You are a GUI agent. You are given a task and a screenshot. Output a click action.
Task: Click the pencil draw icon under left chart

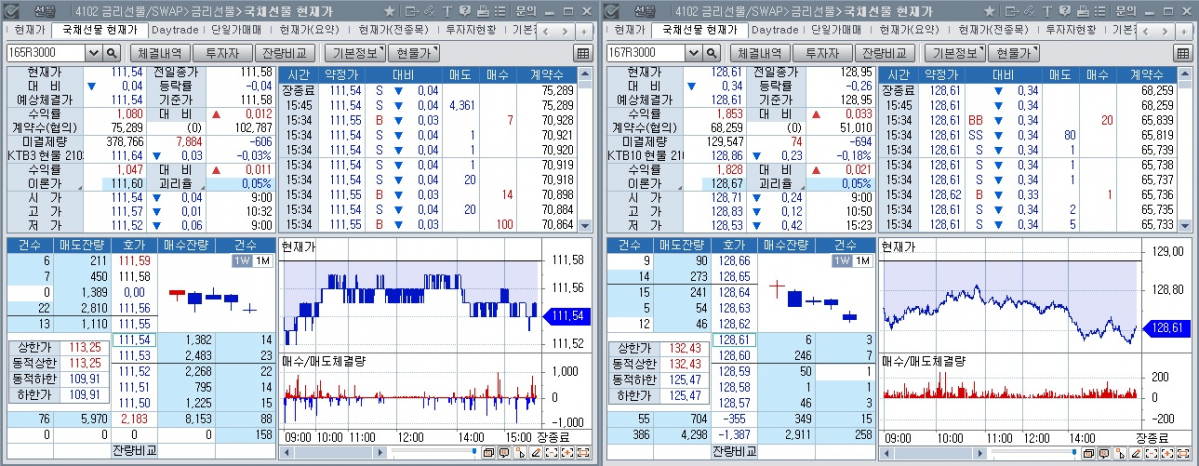(535, 452)
